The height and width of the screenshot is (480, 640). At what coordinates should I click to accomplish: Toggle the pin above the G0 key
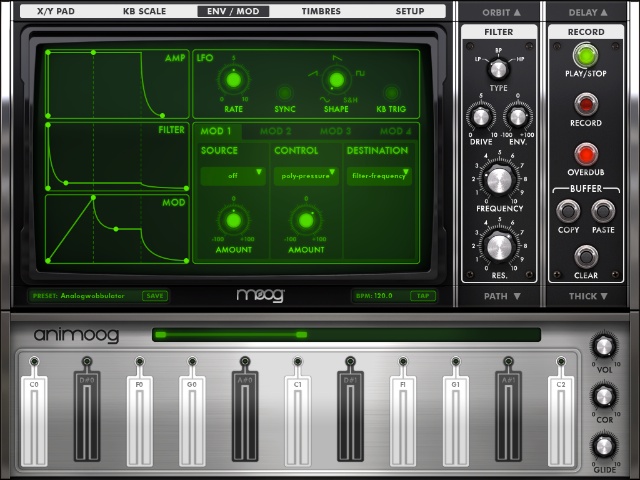click(x=192, y=361)
